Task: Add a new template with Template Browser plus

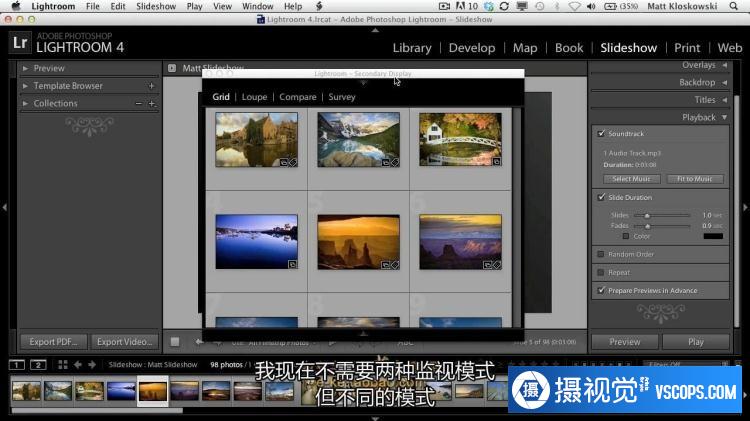Action: [151, 86]
